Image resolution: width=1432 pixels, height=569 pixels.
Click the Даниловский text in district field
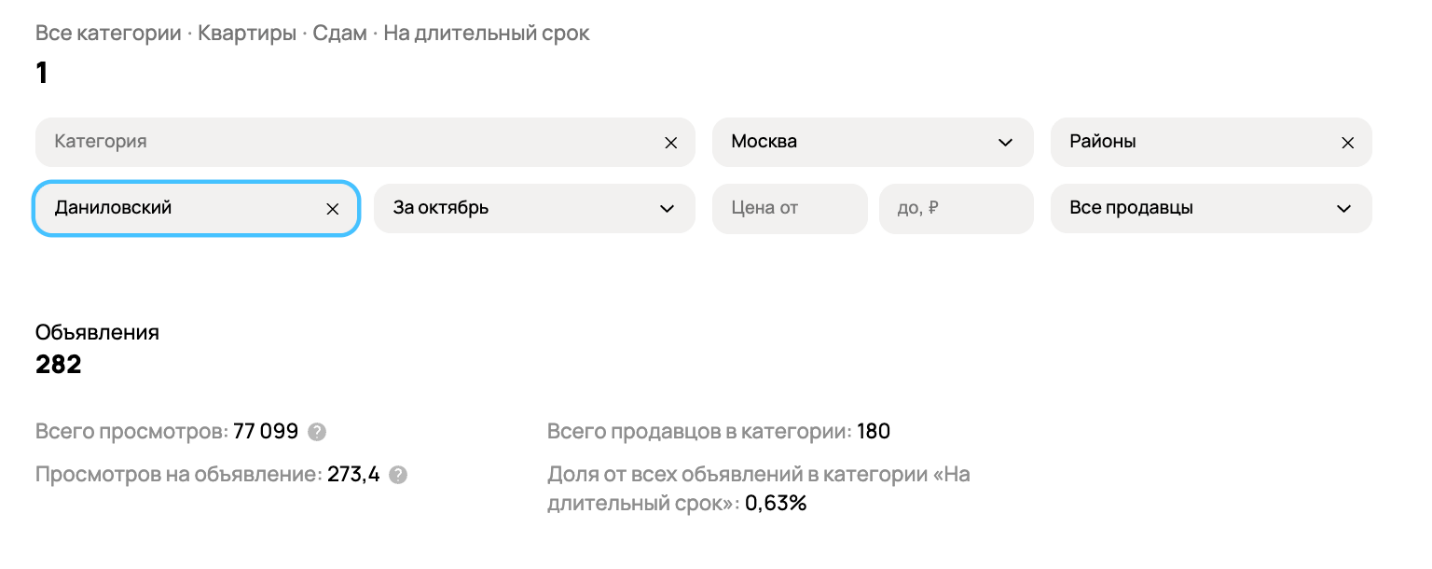[113, 209]
